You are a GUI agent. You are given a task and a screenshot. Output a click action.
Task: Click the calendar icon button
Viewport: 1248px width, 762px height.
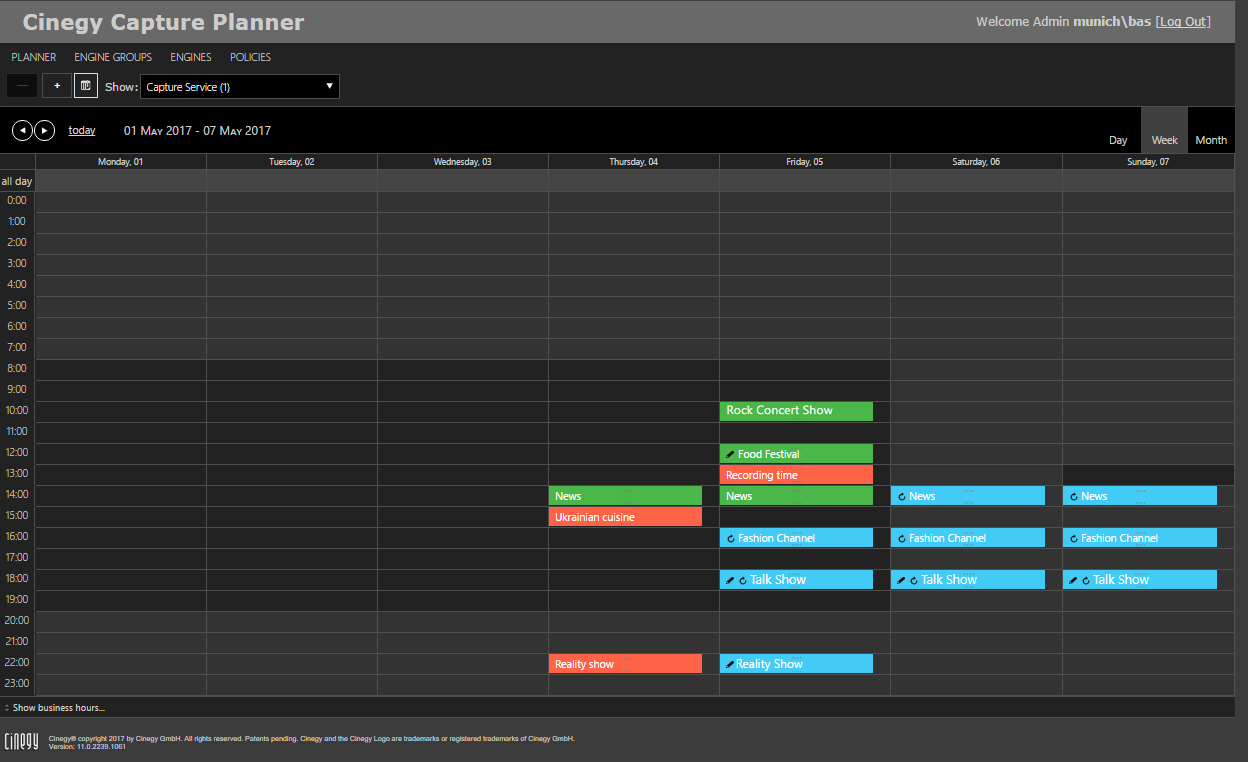pos(86,86)
